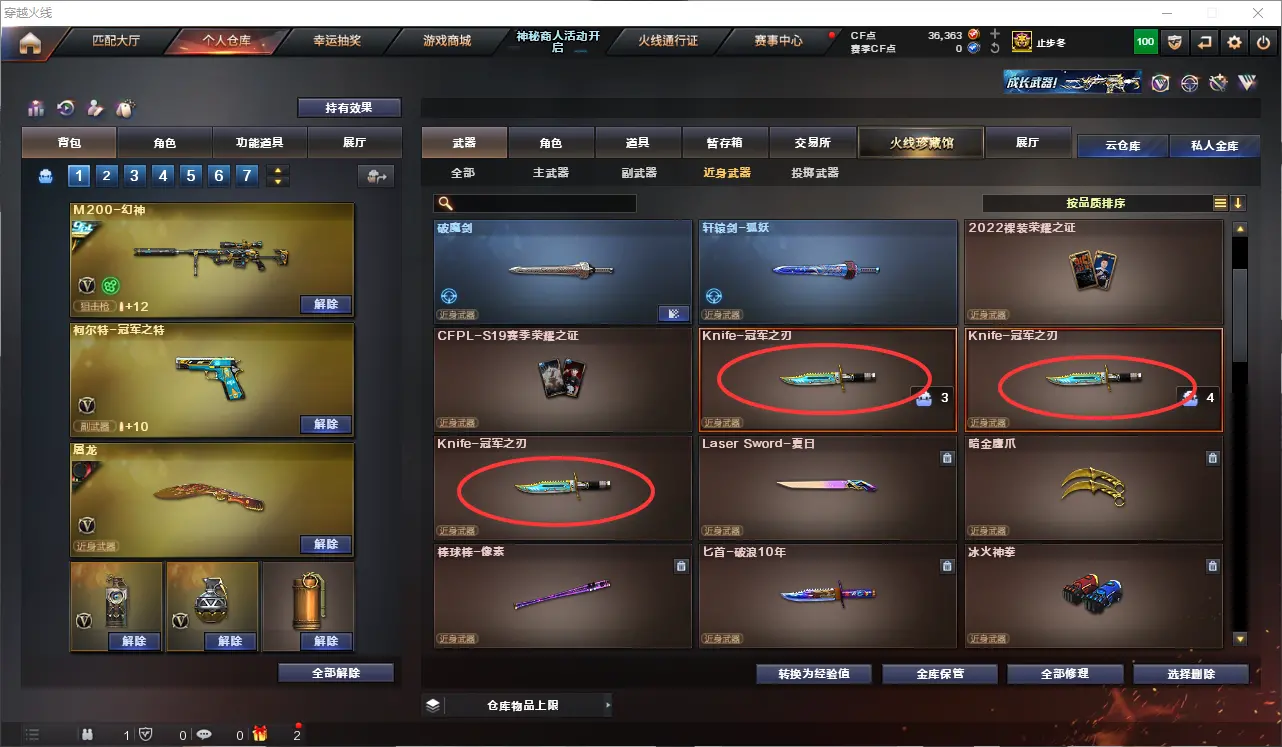
Task: Click the return arrow icon in top bar
Action: click(1205, 42)
